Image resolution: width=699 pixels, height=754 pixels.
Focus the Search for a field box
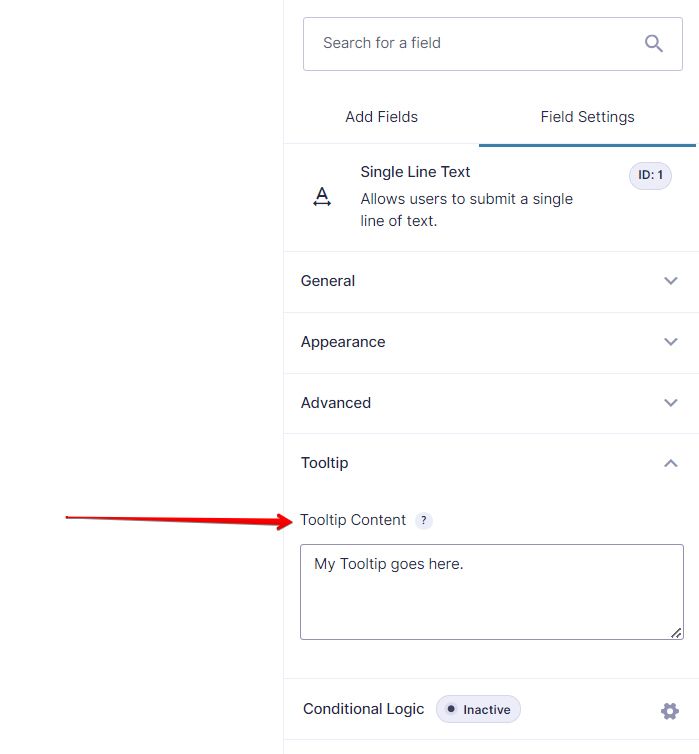[x=470, y=43]
